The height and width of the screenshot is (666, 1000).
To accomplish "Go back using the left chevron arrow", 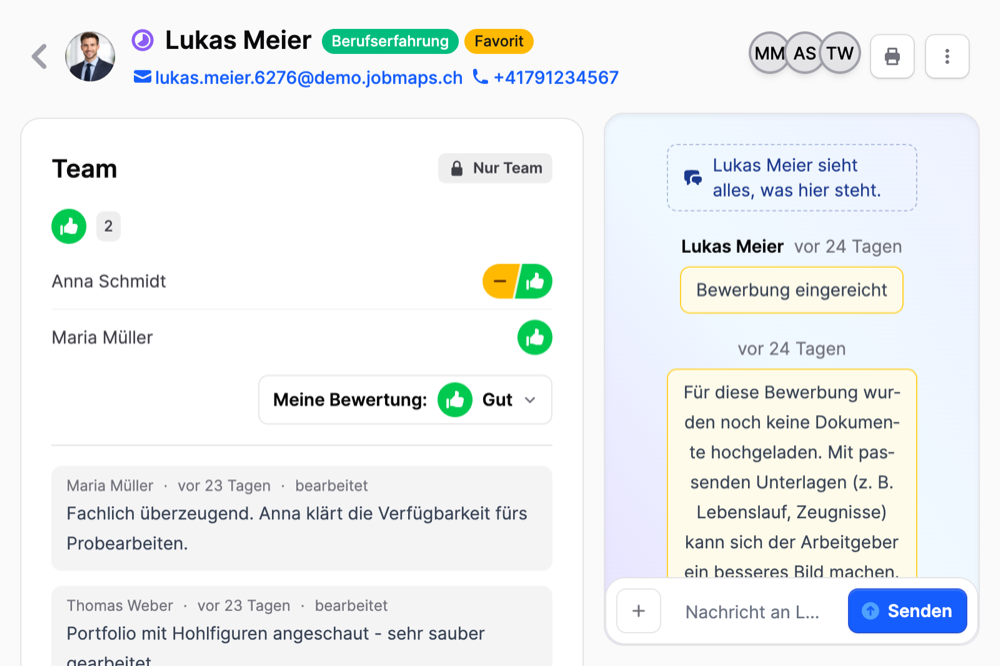I will [40, 56].
